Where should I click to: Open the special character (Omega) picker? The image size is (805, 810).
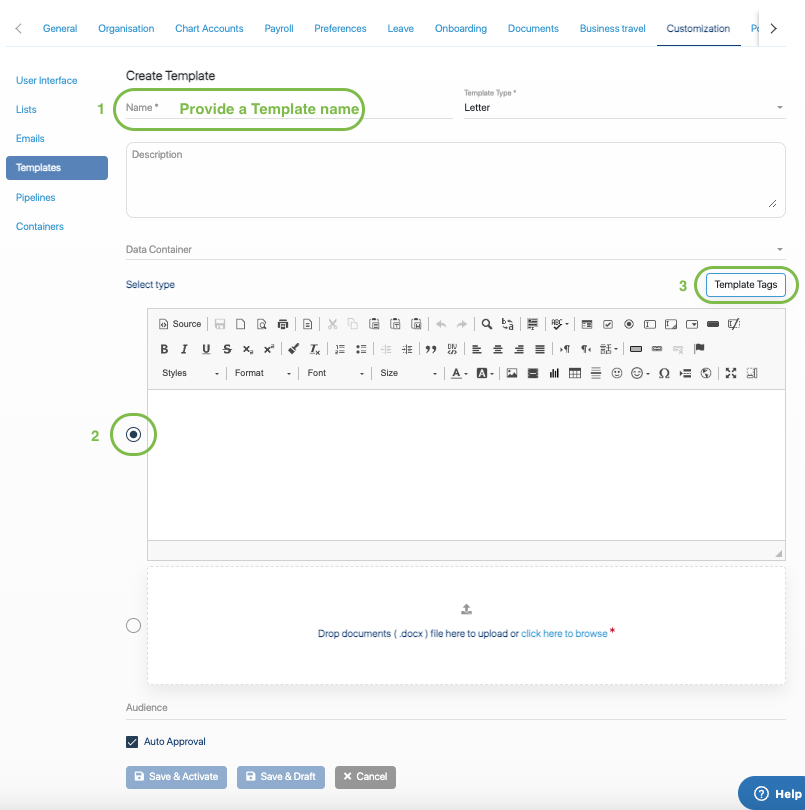(x=664, y=373)
